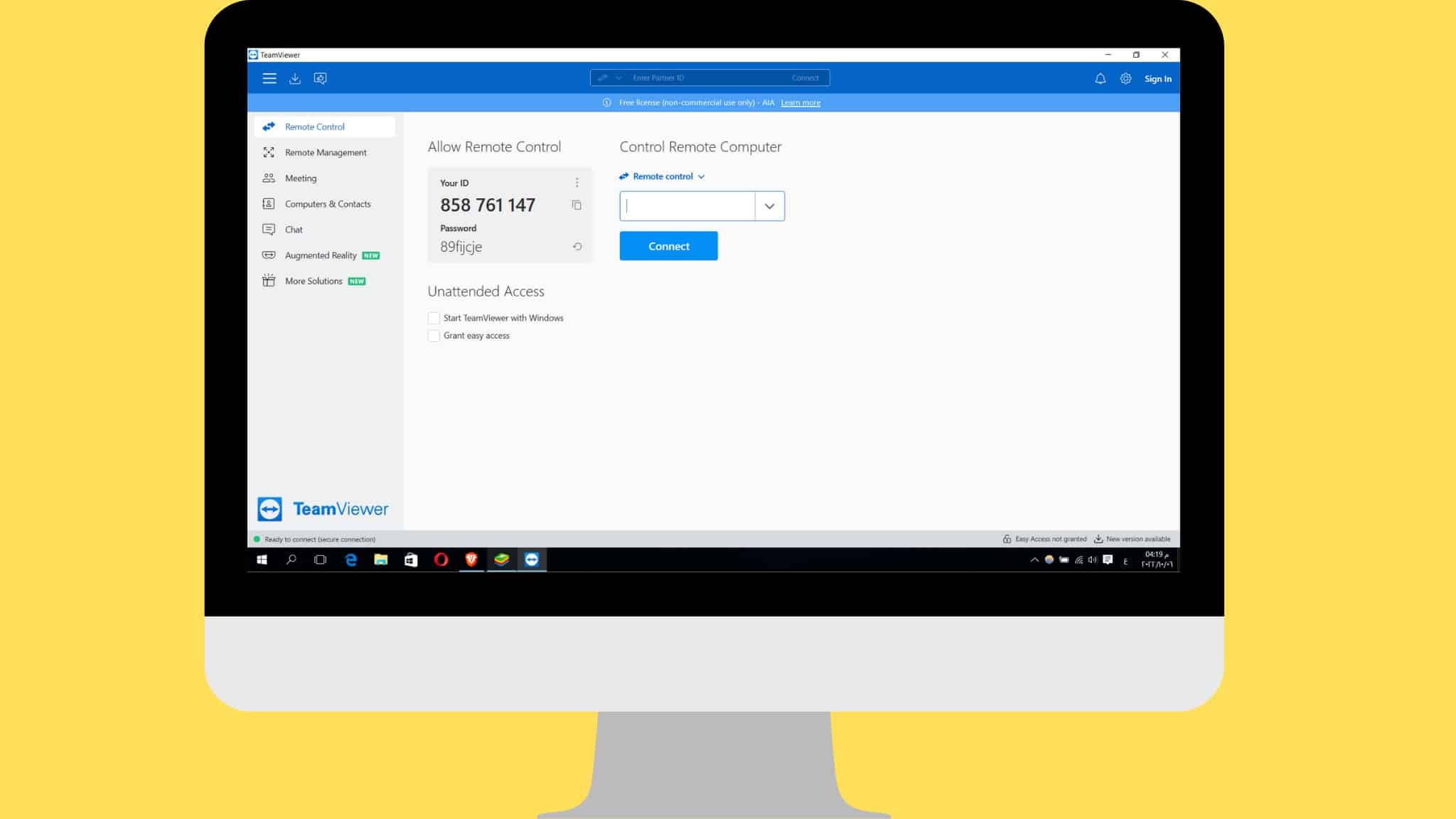Click New version available in status bar
This screenshot has height=819, width=1456.
coord(1132,539)
